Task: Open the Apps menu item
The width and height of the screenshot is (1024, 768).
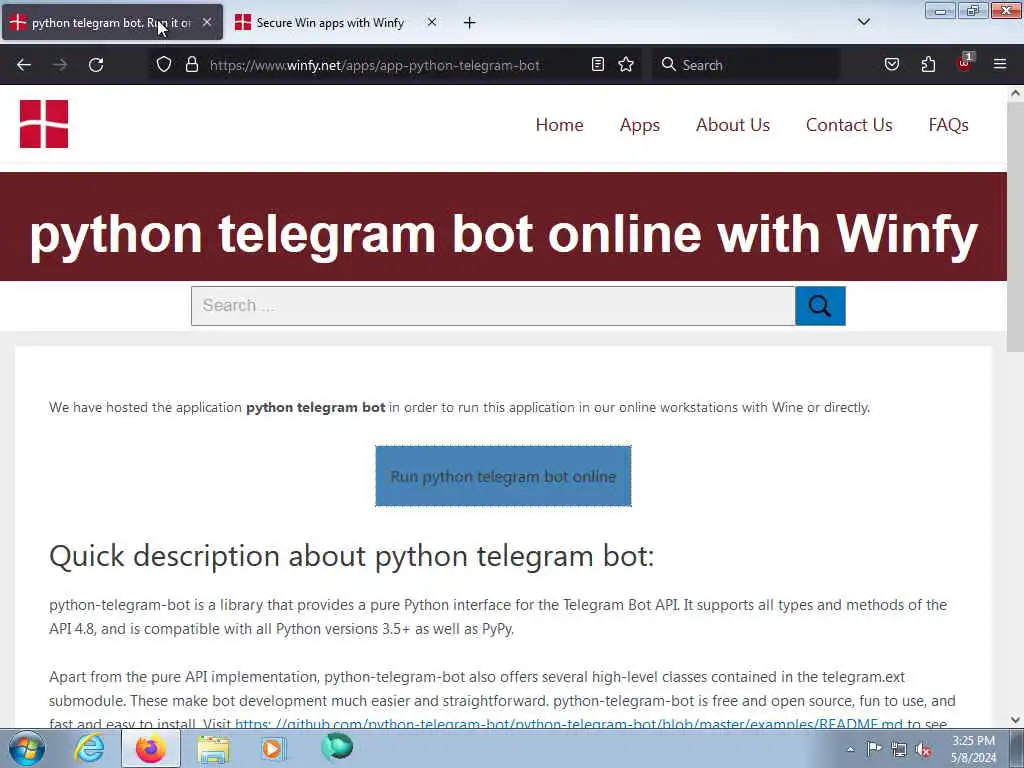Action: point(639,125)
